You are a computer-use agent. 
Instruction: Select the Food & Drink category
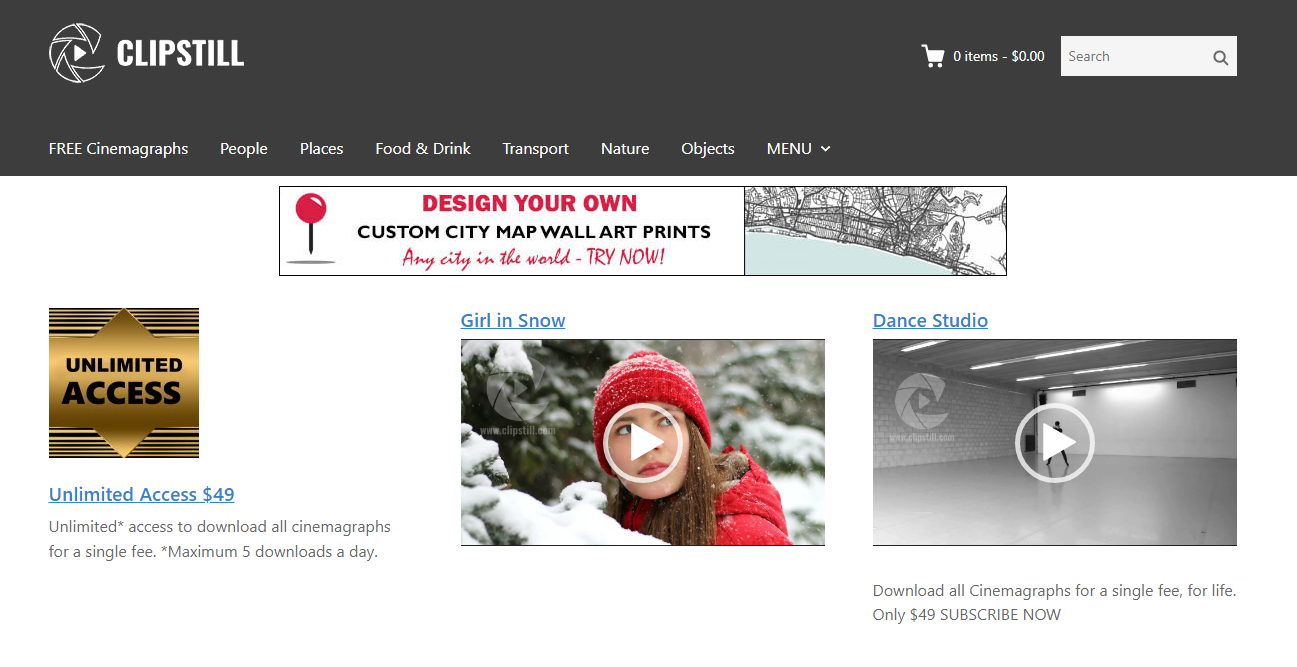pyautogui.click(x=423, y=149)
